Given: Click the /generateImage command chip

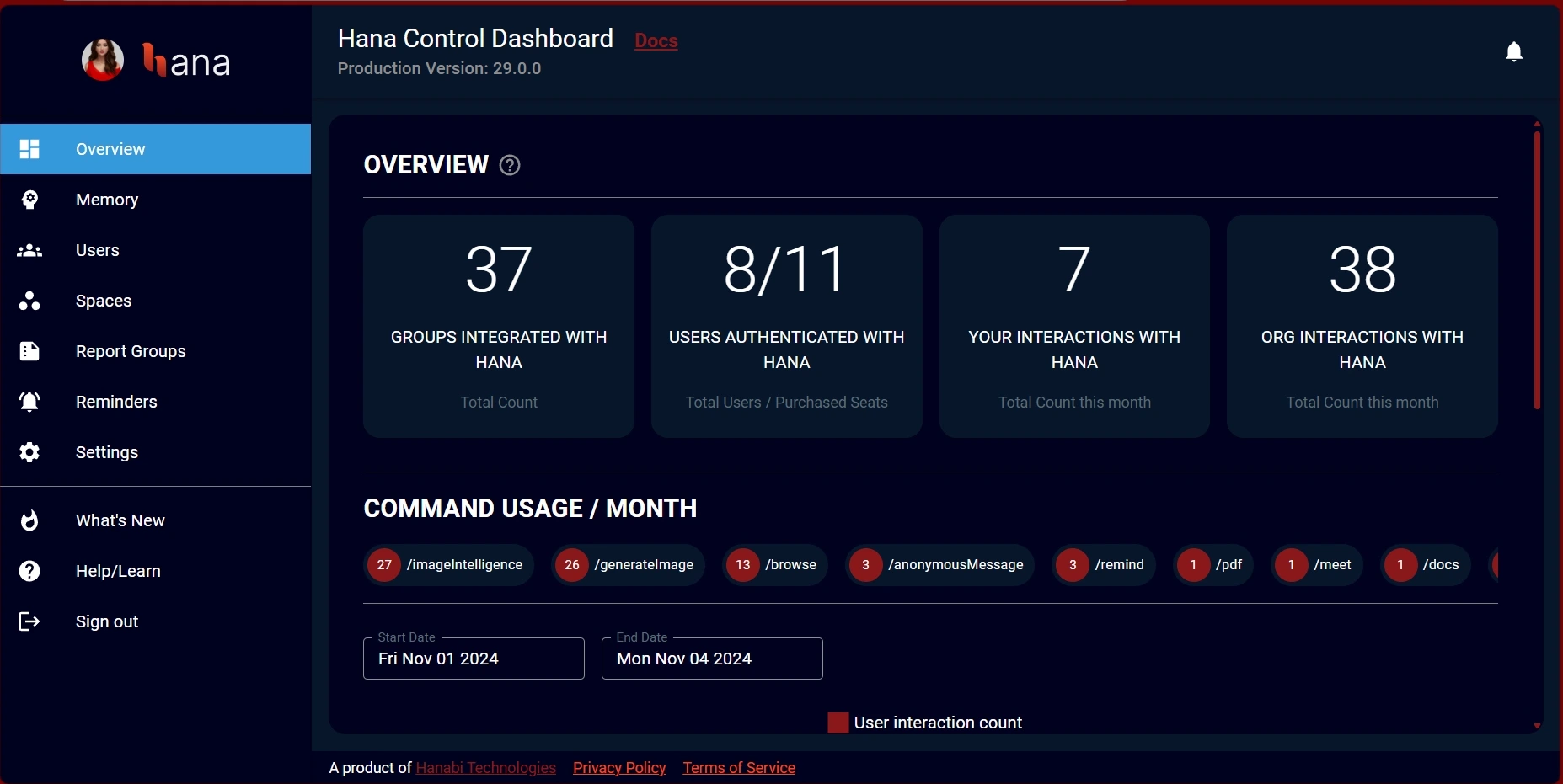Looking at the screenshot, I should [629, 564].
